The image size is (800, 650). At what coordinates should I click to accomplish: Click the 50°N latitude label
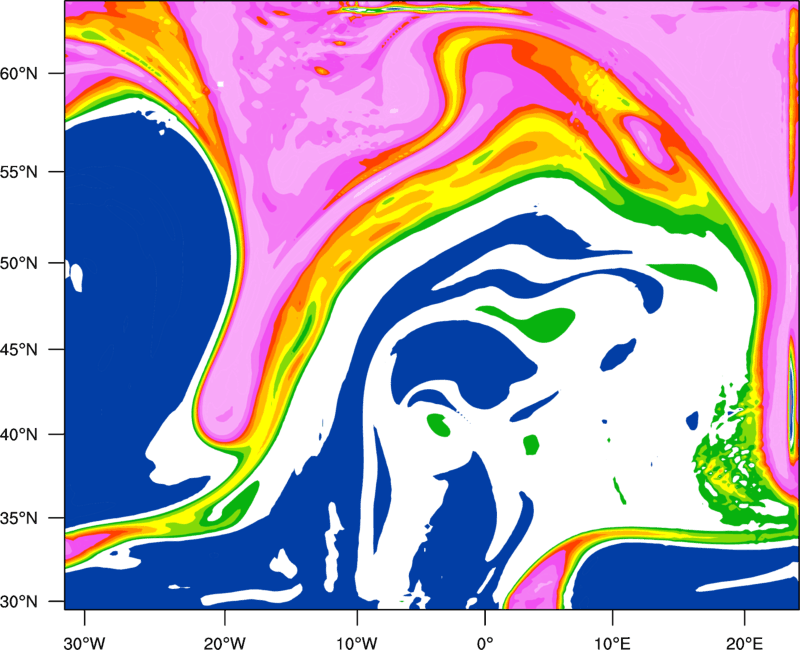tap(19, 263)
